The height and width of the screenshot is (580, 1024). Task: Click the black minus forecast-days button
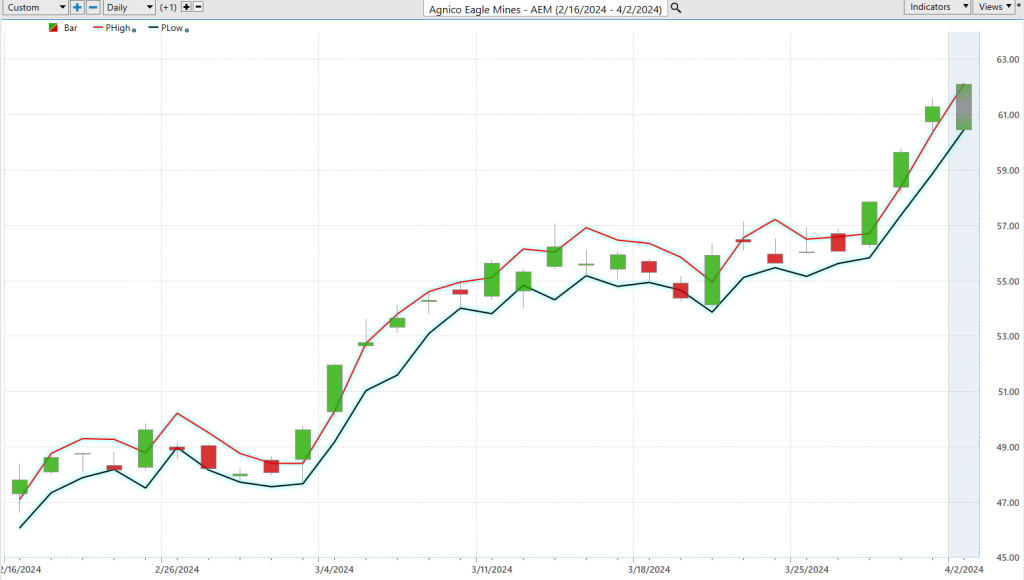(199, 7)
